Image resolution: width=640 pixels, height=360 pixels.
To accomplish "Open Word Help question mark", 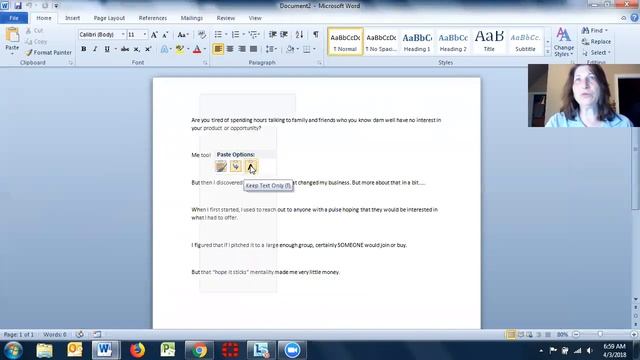I will tap(634, 18).
